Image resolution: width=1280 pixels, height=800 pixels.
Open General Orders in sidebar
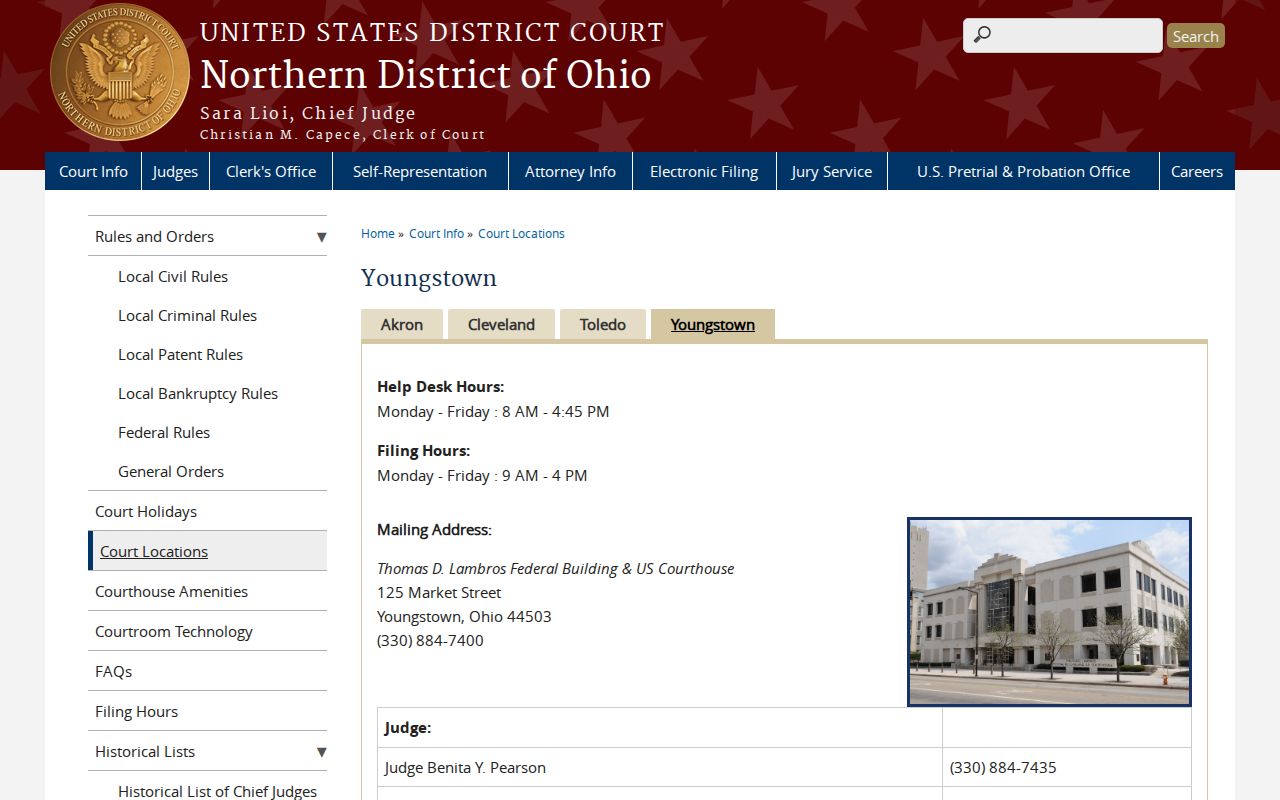pyautogui.click(x=171, y=471)
